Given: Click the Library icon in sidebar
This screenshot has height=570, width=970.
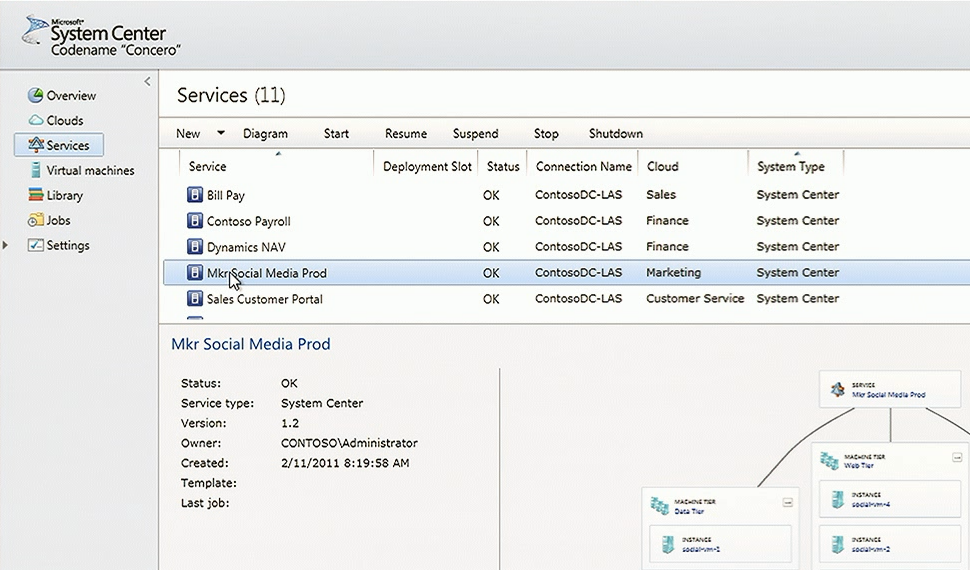Looking at the screenshot, I should [x=36, y=195].
